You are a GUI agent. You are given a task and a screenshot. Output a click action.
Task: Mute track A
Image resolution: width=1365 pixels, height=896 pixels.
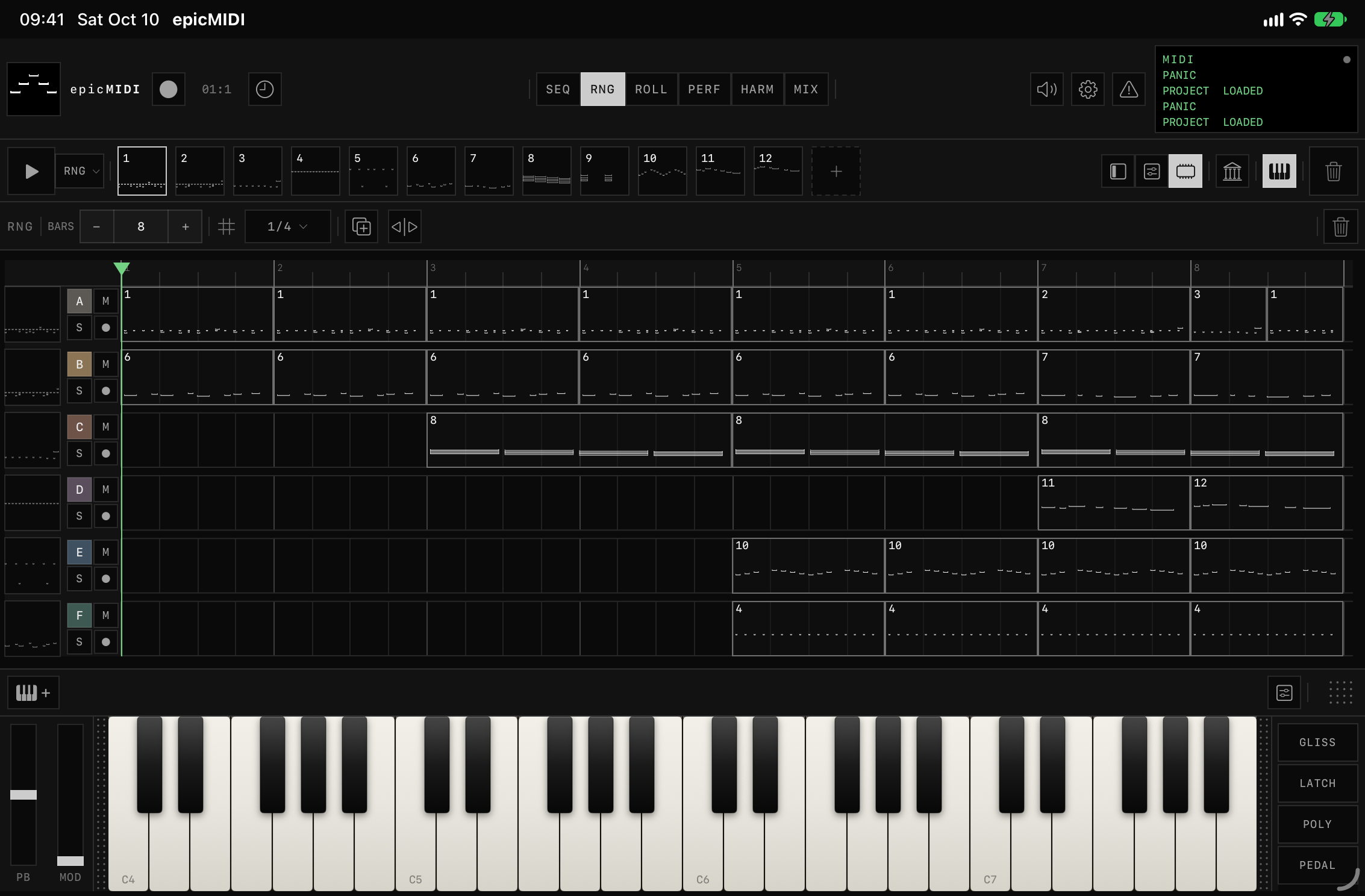tap(106, 301)
